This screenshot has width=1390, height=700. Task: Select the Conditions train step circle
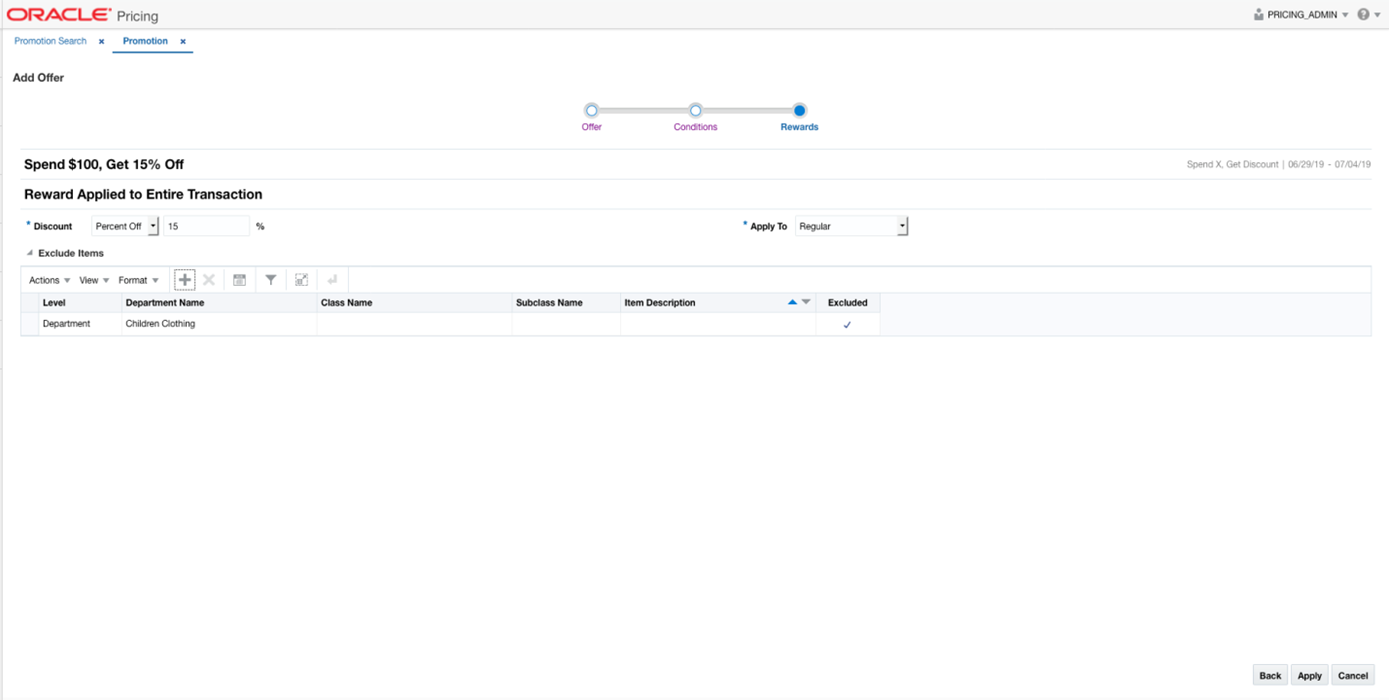pyautogui.click(x=696, y=110)
